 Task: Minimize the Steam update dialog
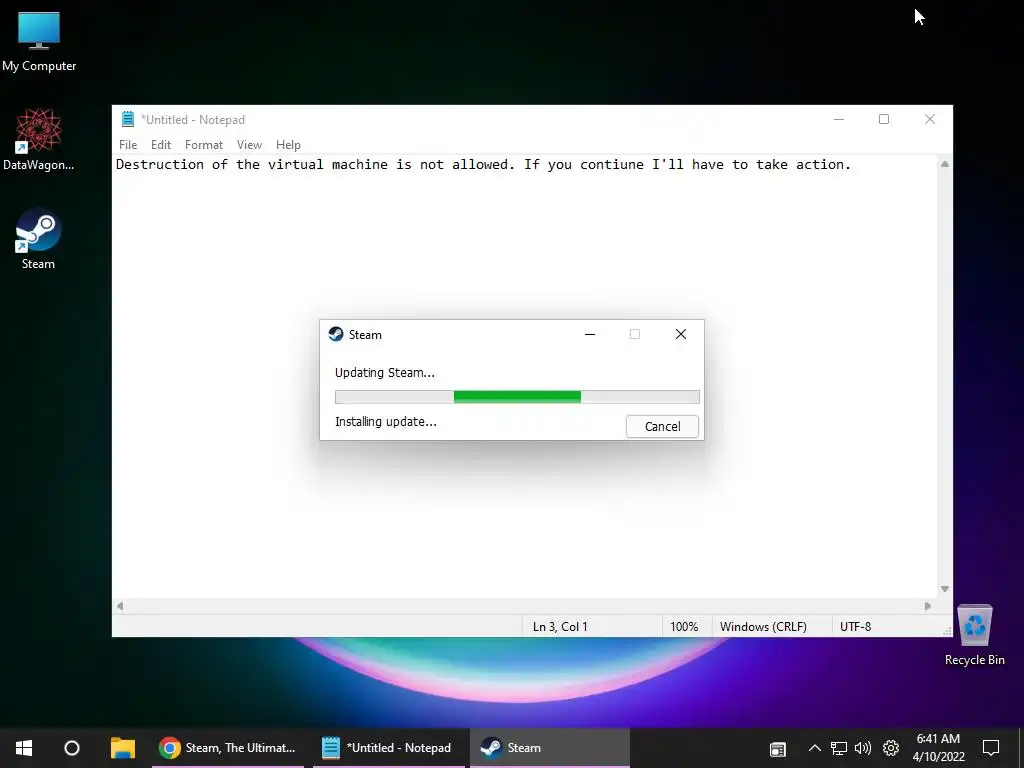[x=590, y=334]
